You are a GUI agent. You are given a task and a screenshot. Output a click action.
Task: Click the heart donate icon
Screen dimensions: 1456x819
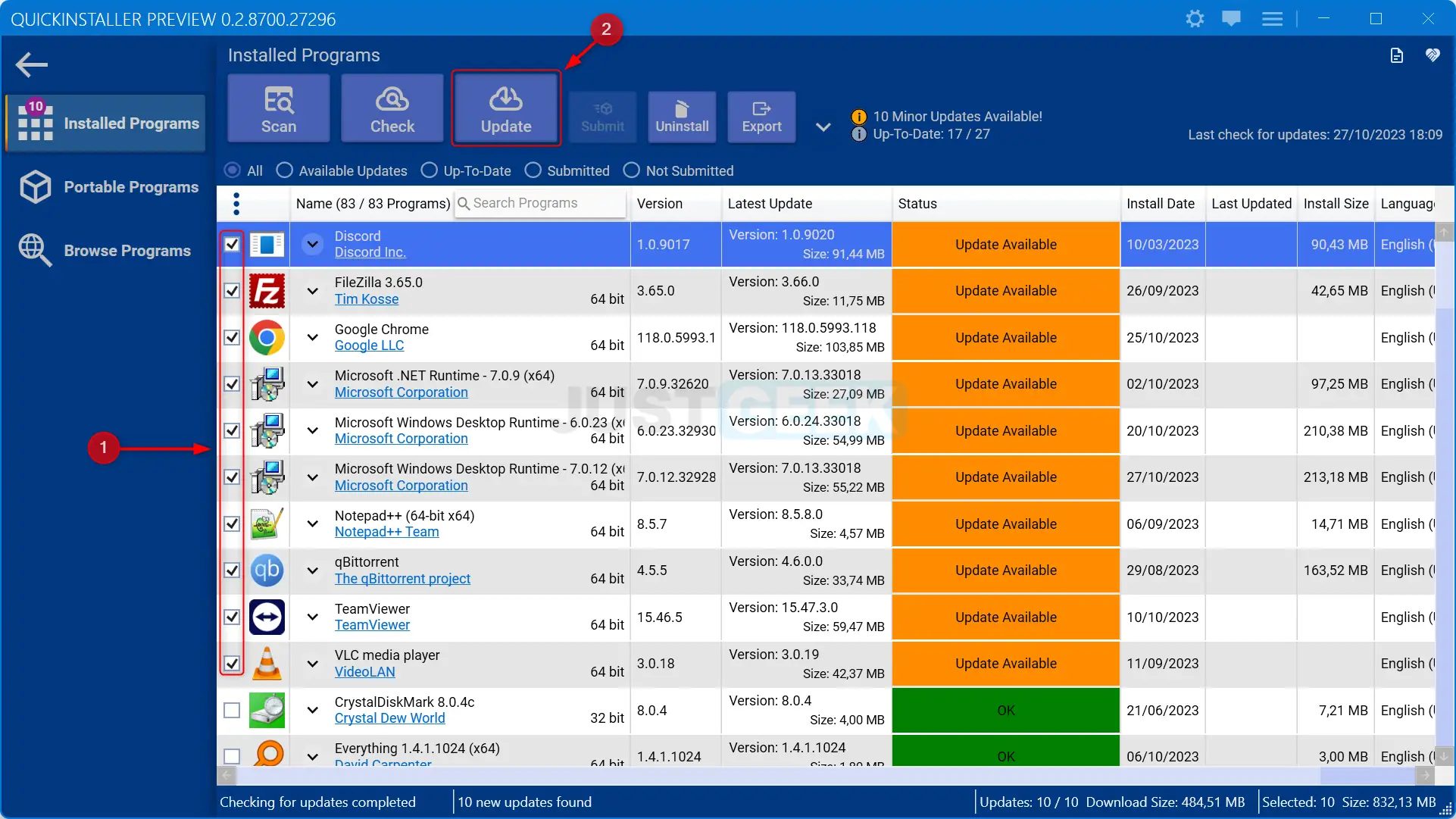(x=1432, y=55)
